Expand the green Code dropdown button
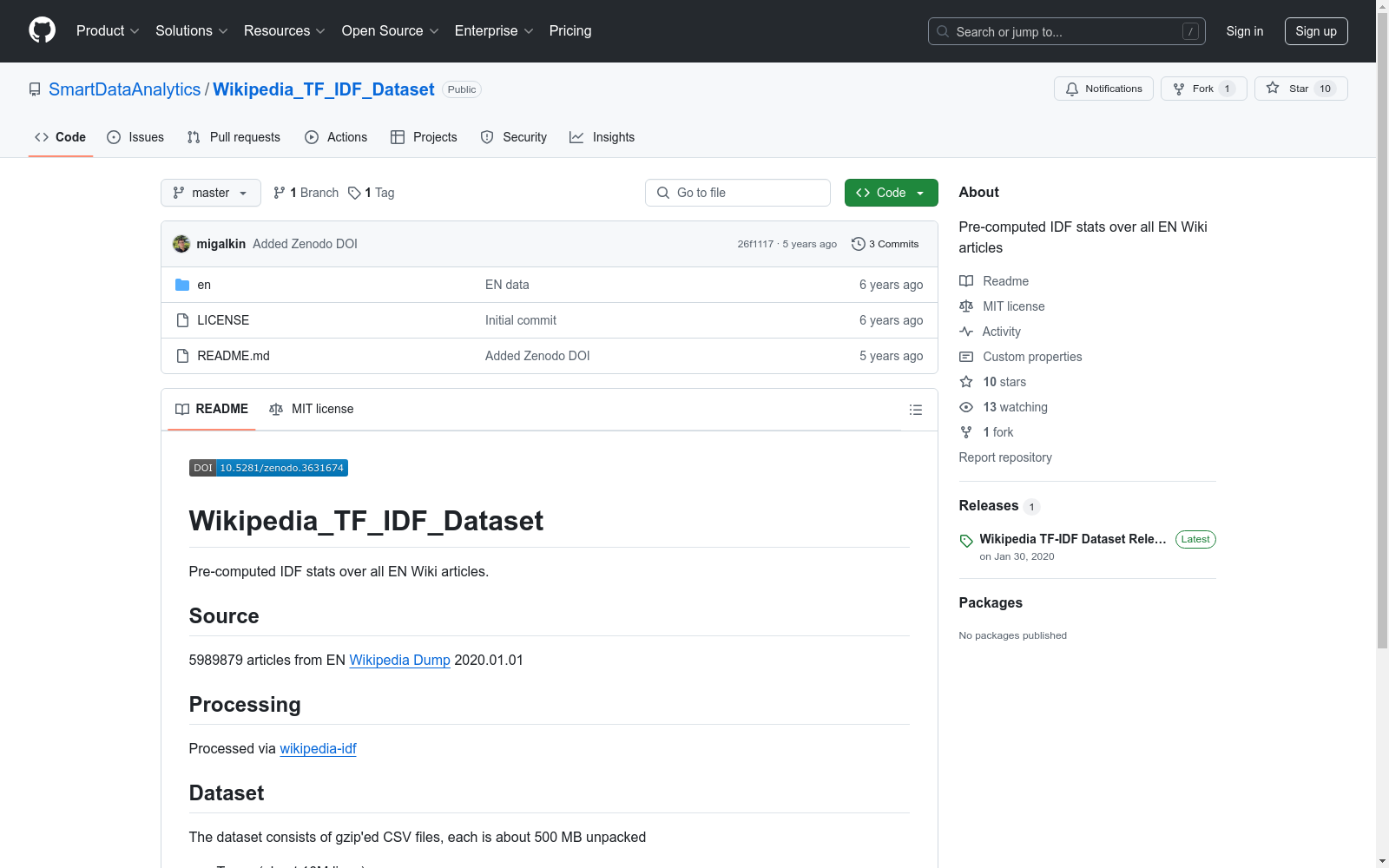 click(x=892, y=193)
